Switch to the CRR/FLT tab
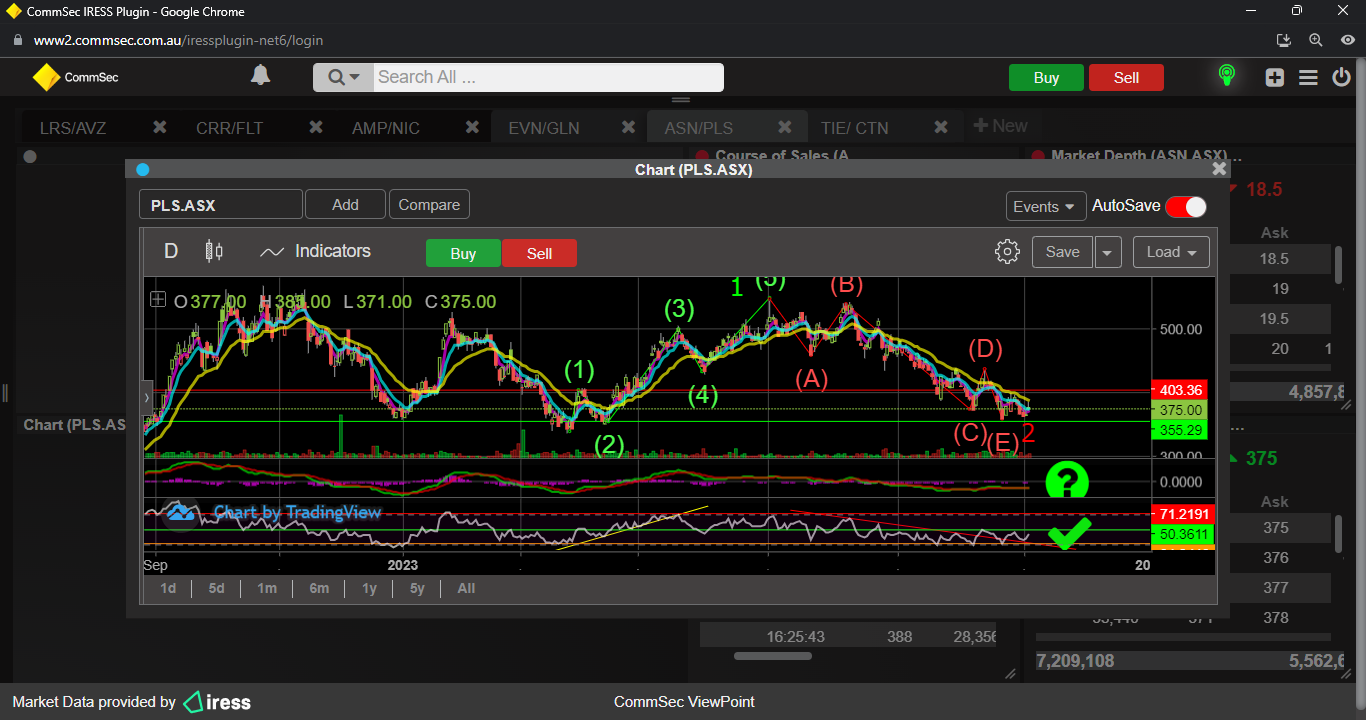1366x720 pixels. 229,128
